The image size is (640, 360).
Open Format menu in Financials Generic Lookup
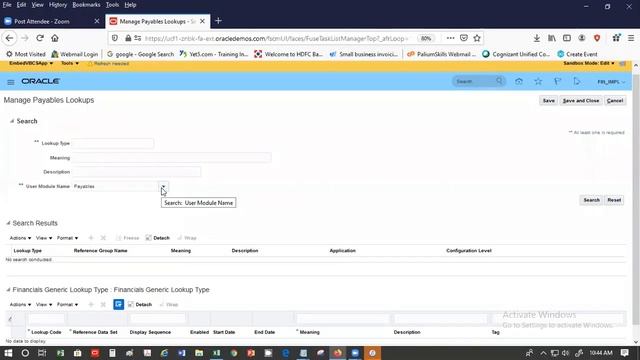coord(67,304)
